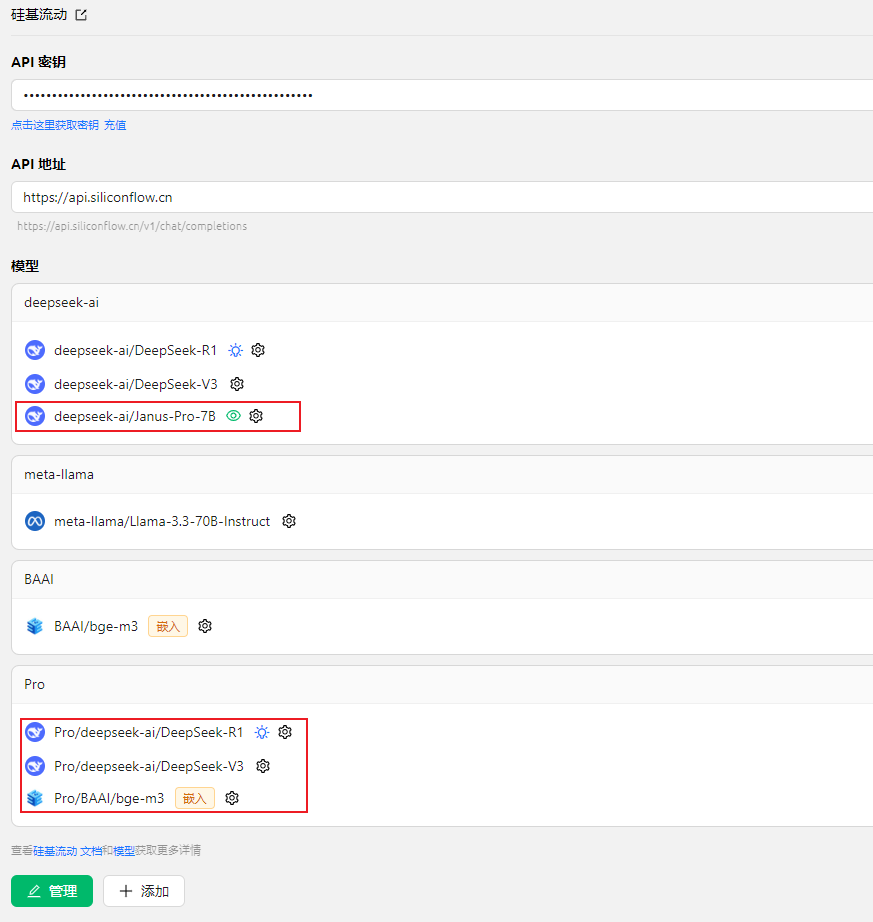The width and height of the screenshot is (873, 922).
Task: Collapse the meta-llama model group header
Action: click(x=442, y=475)
